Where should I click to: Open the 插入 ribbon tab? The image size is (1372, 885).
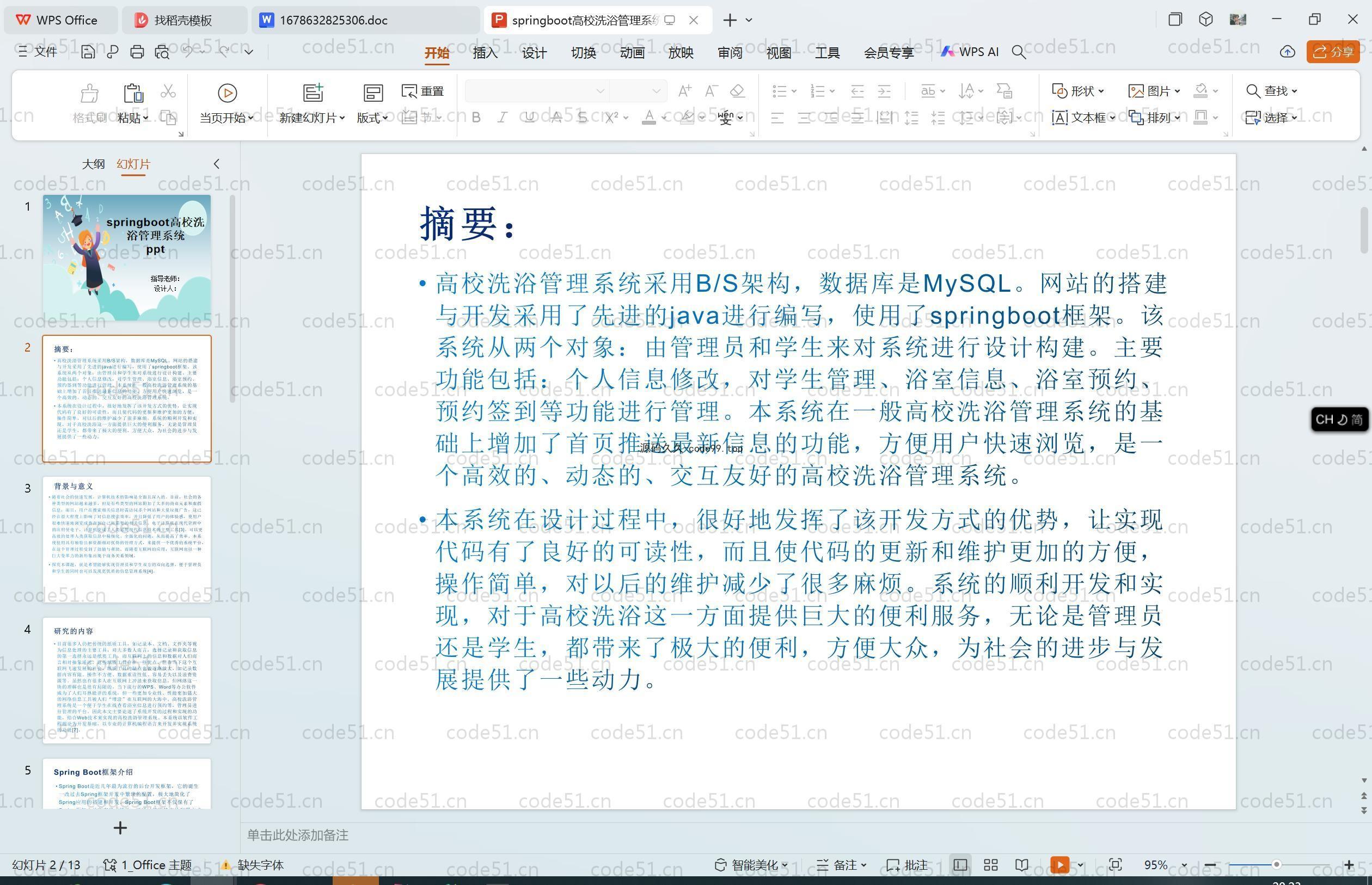[485, 53]
